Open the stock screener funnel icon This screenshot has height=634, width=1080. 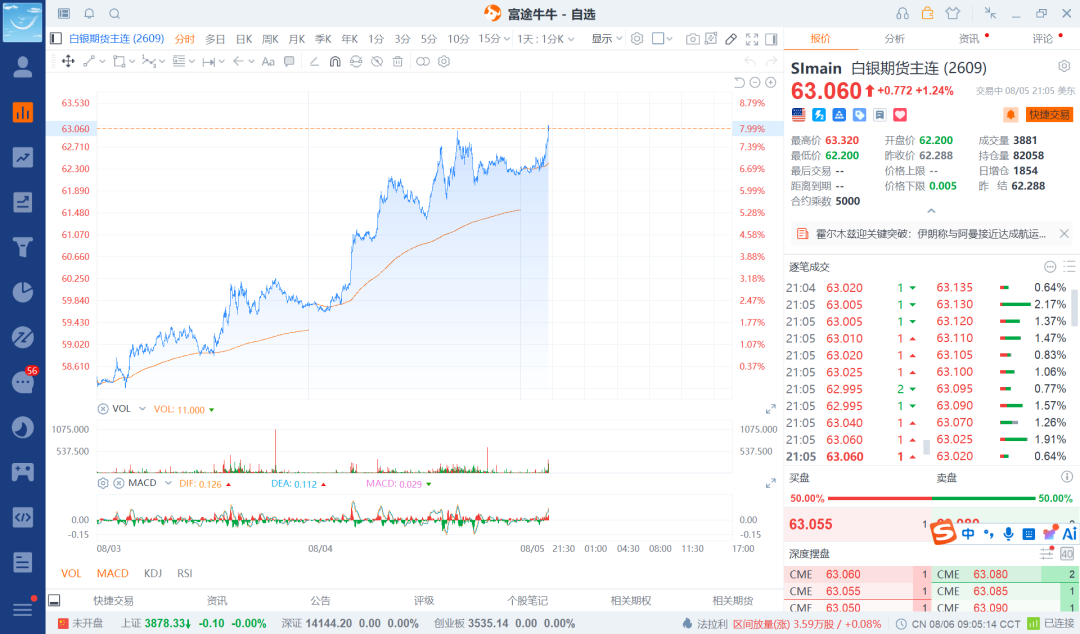[x=23, y=247]
